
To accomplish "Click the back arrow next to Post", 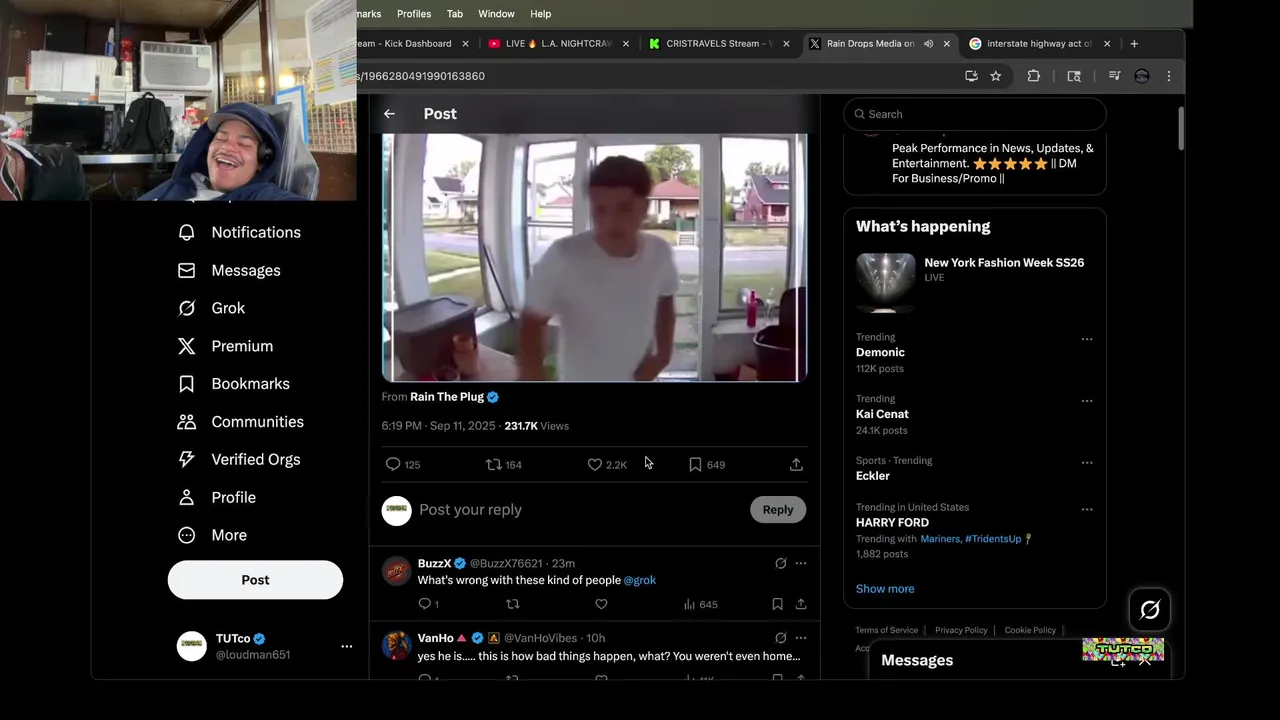I will [x=389, y=114].
